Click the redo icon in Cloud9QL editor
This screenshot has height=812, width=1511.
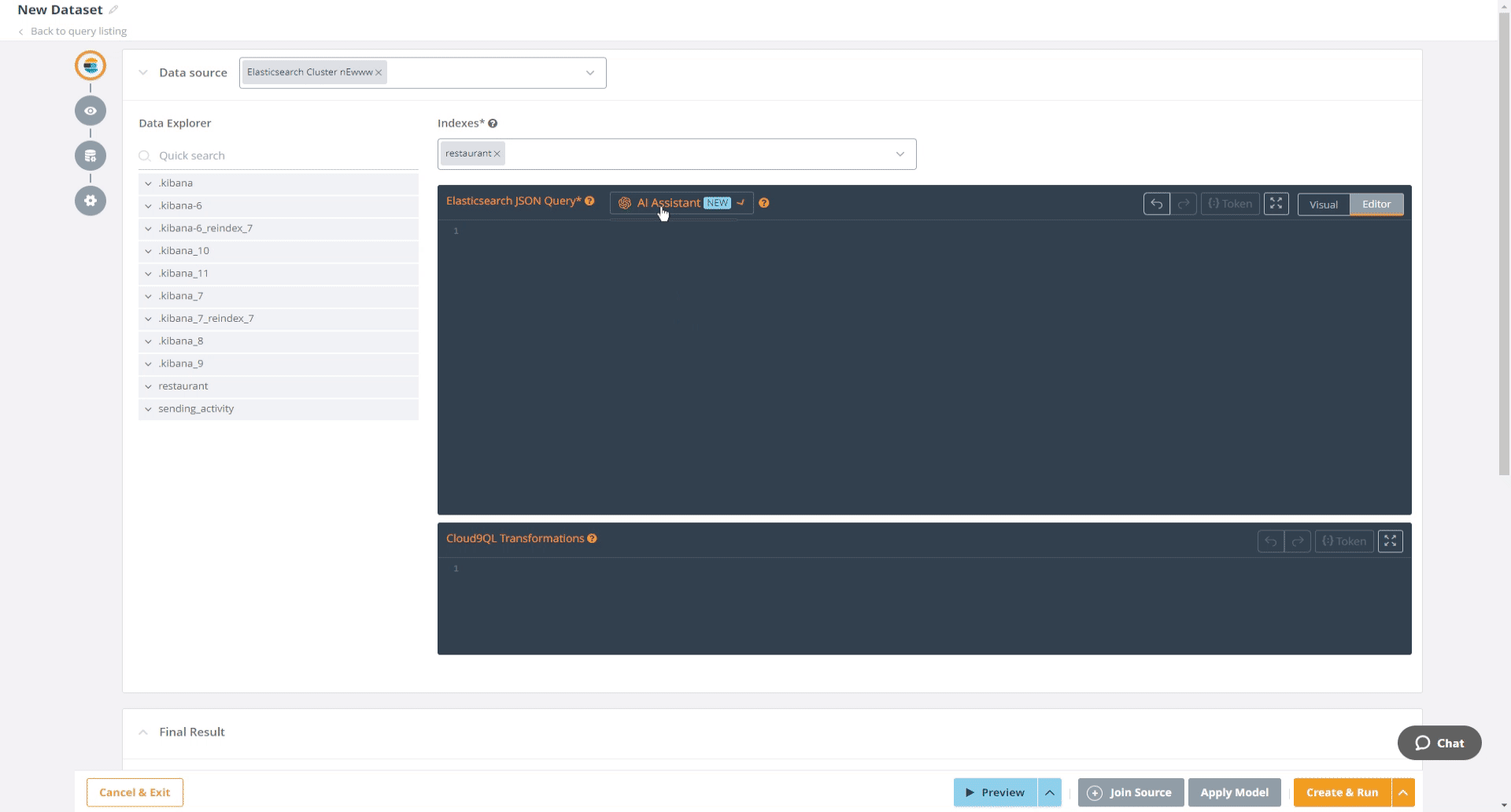tap(1298, 541)
